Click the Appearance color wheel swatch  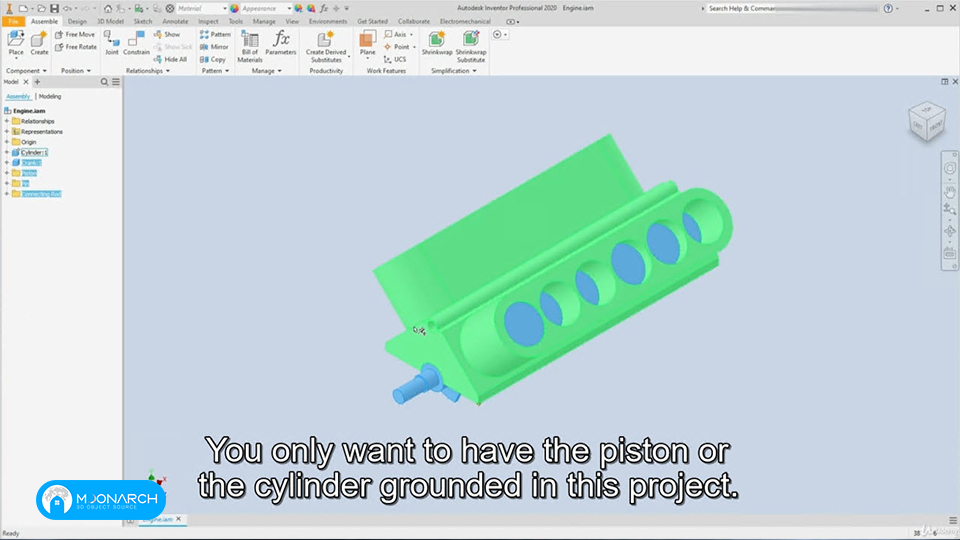pyautogui.click(x=234, y=9)
